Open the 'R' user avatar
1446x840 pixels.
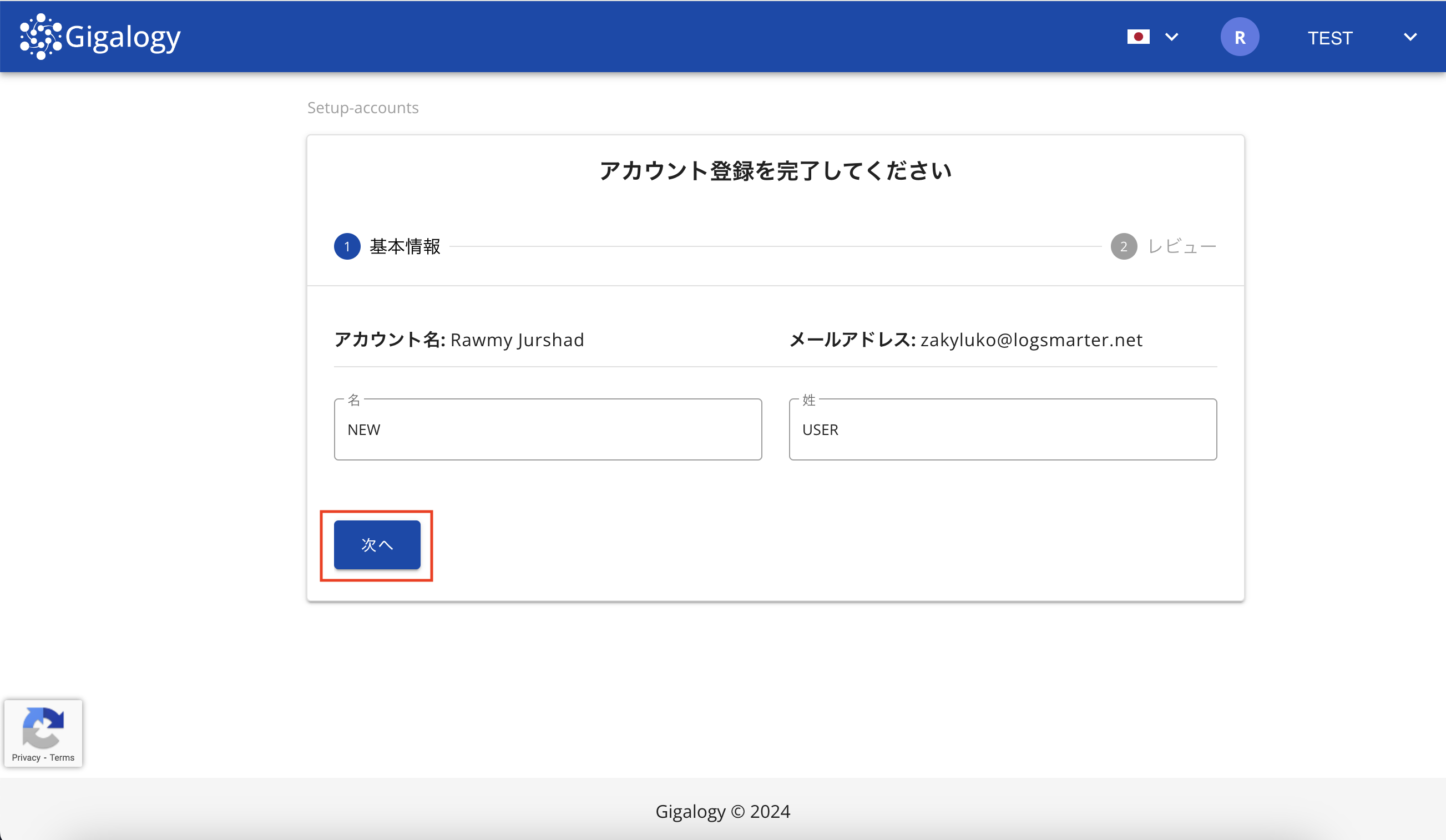pyautogui.click(x=1240, y=36)
